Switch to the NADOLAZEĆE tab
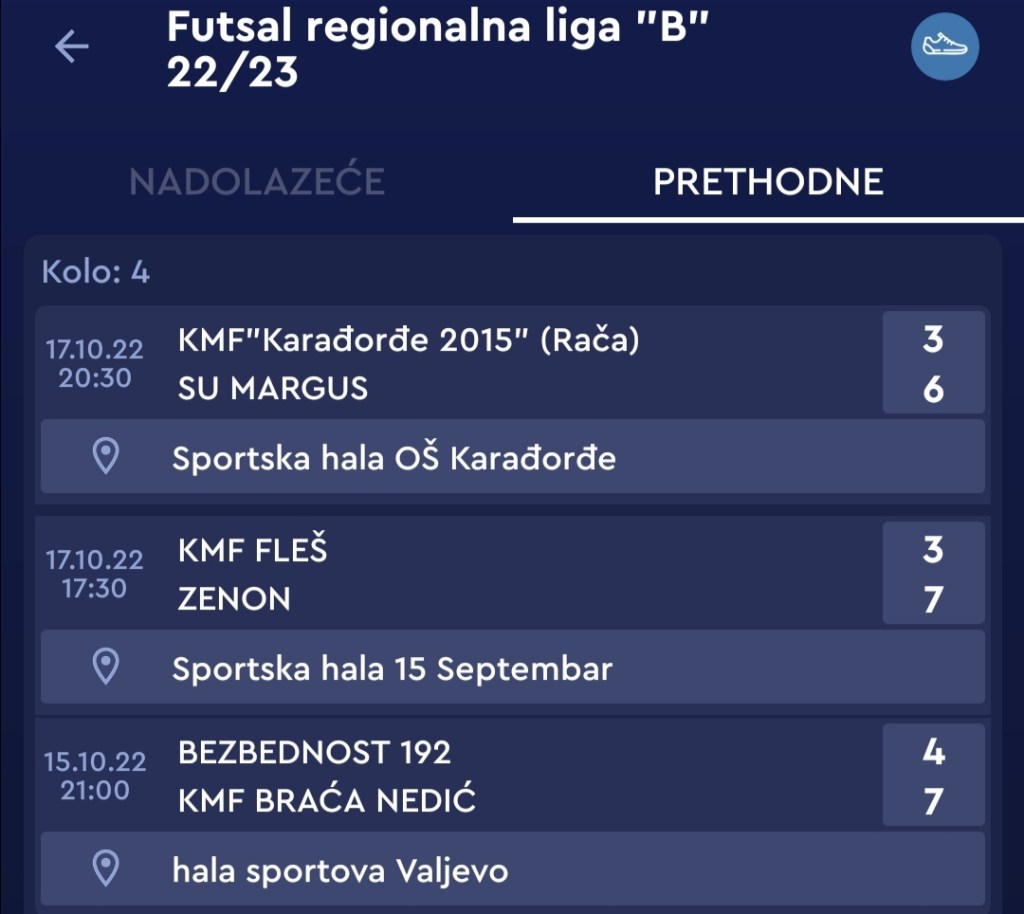Image resolution: width=1024 pixels, height=914 pixels. [x=257, y=182]
